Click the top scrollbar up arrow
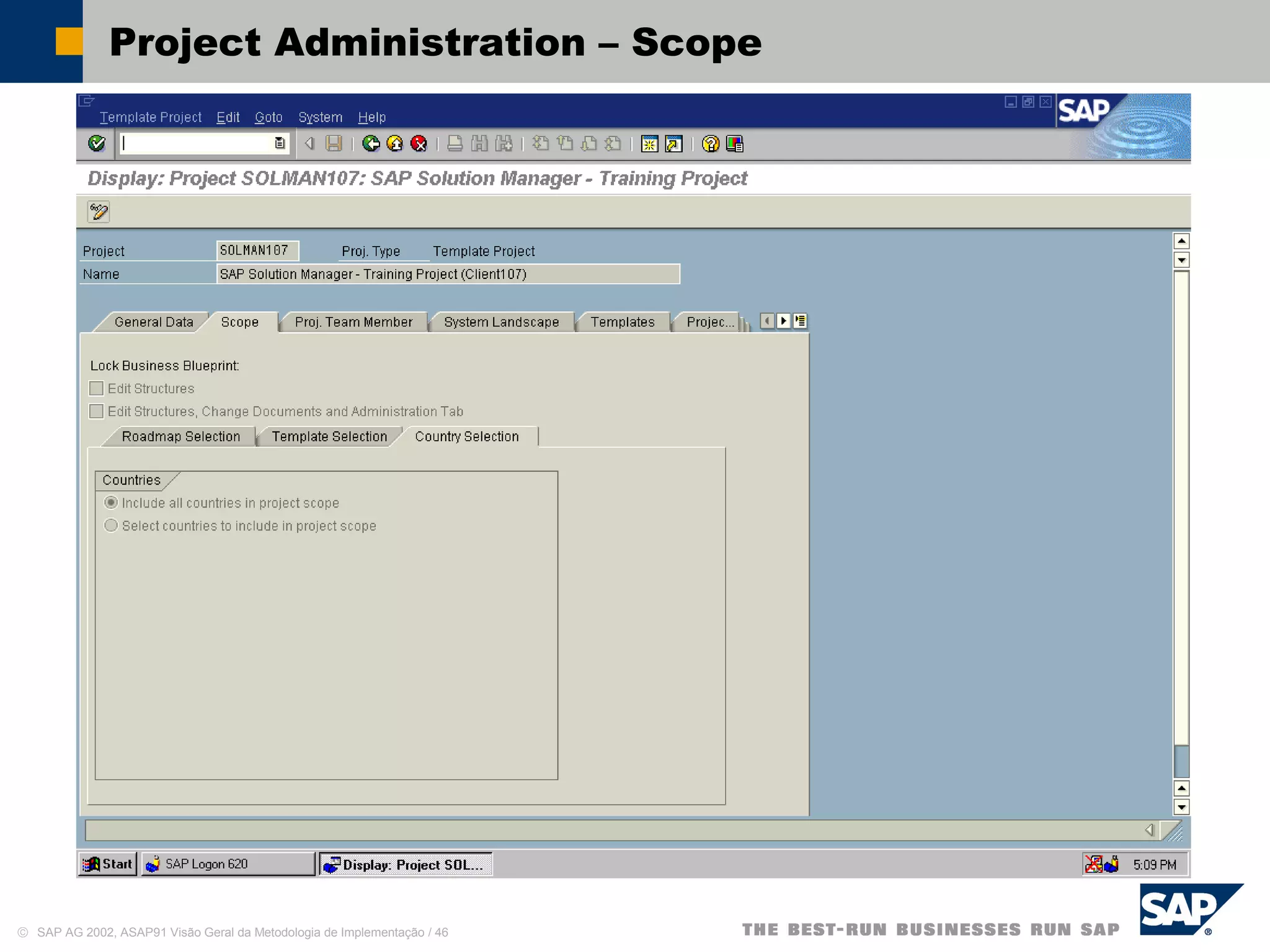The image size is (1270, 952). coord(1181,241)
